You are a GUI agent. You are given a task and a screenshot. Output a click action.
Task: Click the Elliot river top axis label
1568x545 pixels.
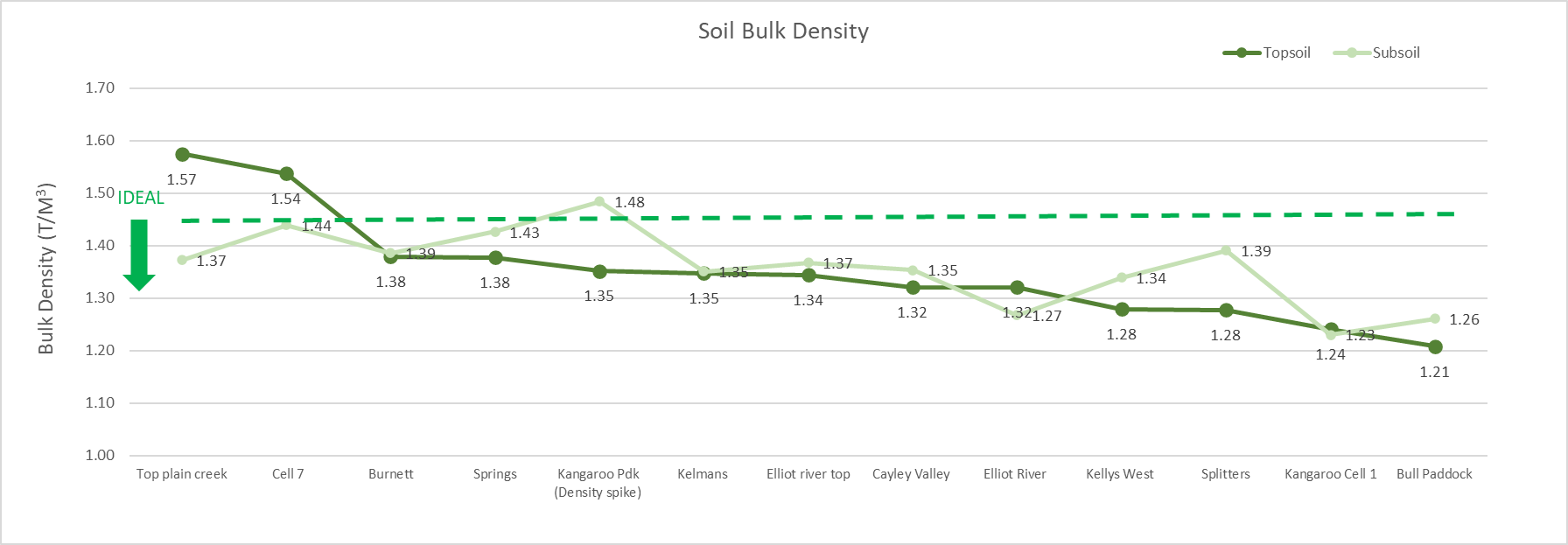click(x=808, y=474)
